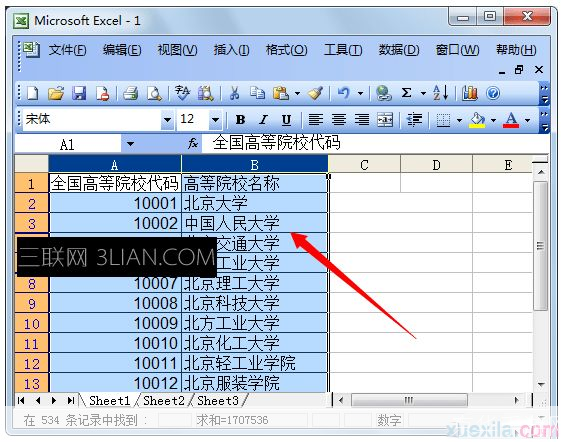Launch the Chart Wizard icon
The image size is (567, 442).
(x=469, y=93)
